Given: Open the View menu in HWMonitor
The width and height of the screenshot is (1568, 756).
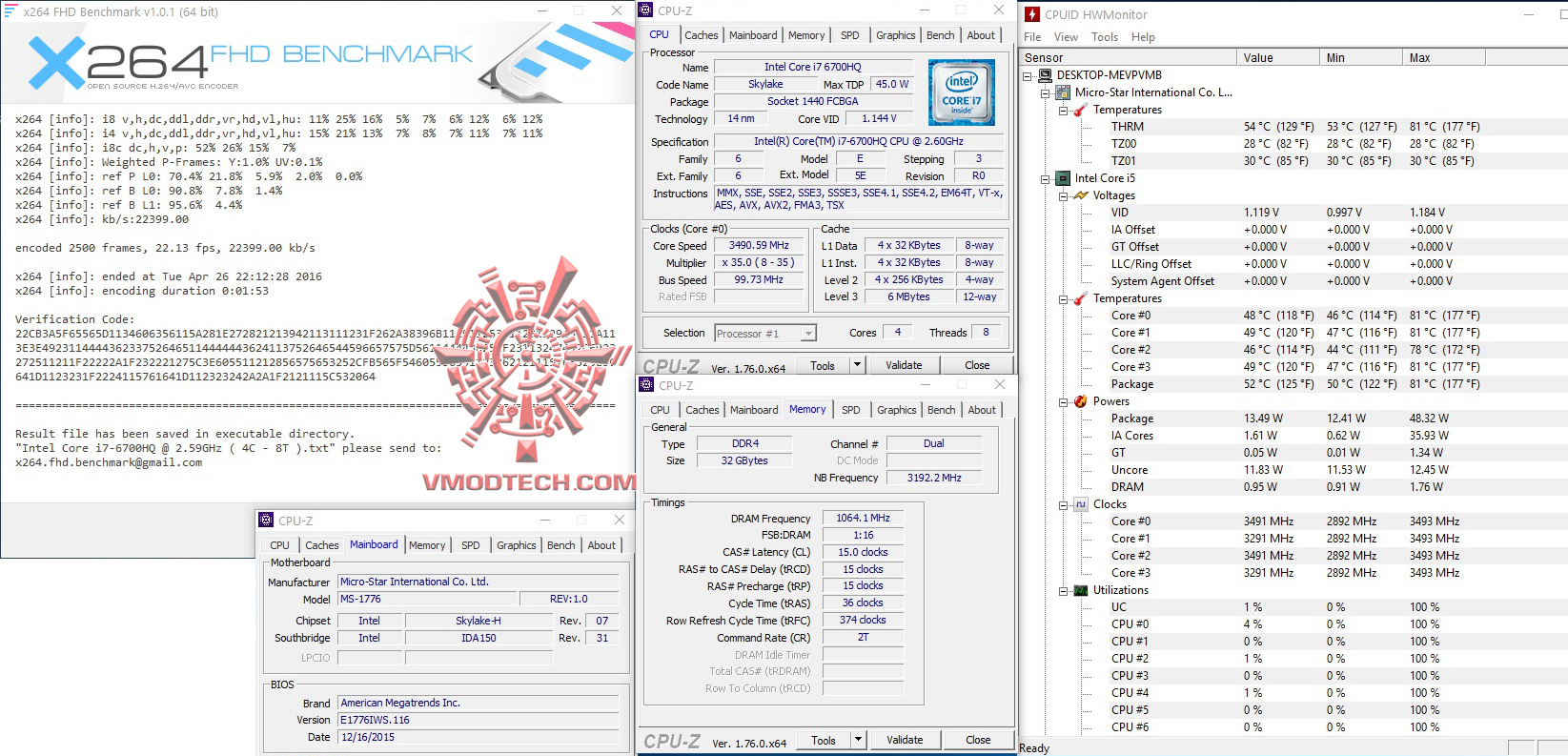Looking at the screenshot, I should (x=1066, y=37).
